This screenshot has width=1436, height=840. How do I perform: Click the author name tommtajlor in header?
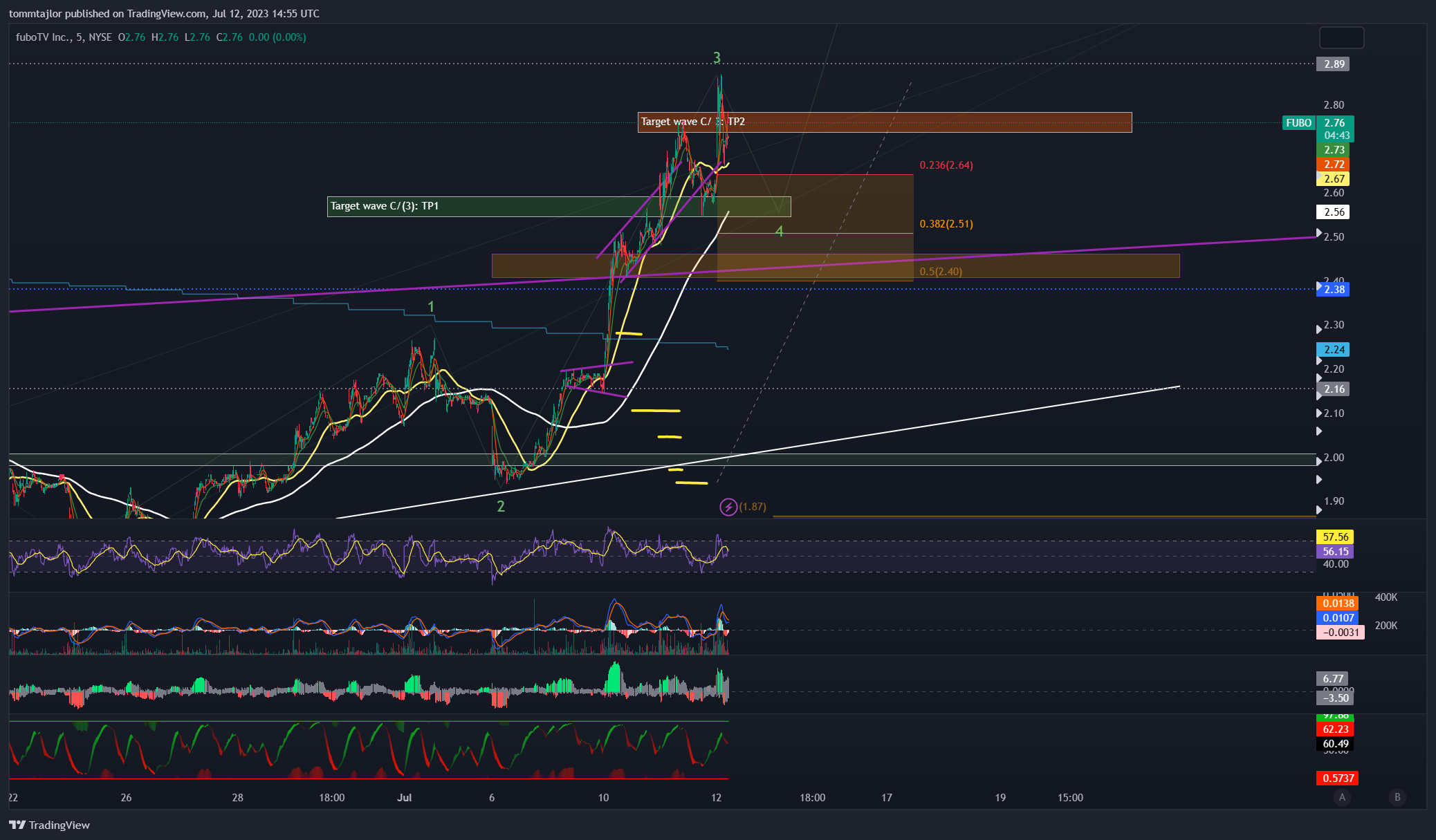click(35, 14)
